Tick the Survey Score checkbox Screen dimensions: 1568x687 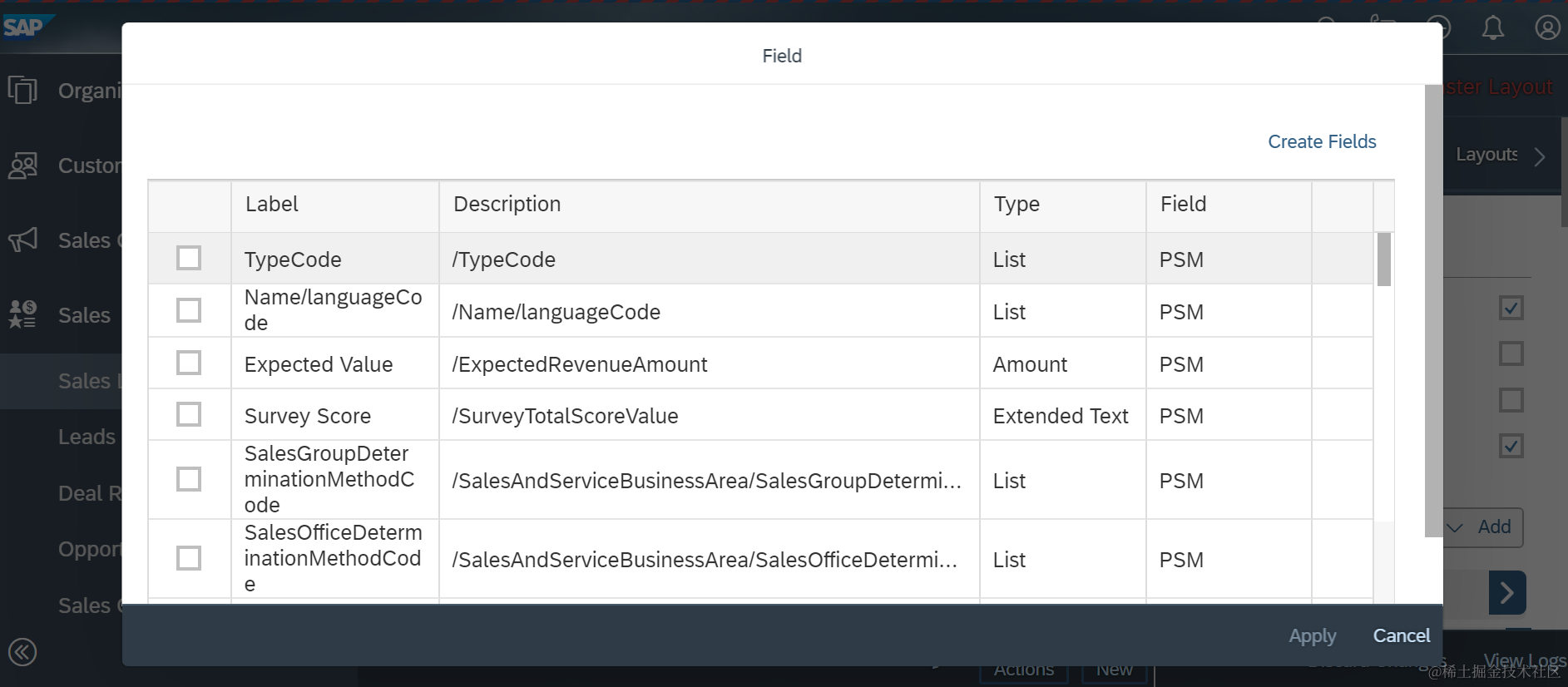tap(189, 415)
